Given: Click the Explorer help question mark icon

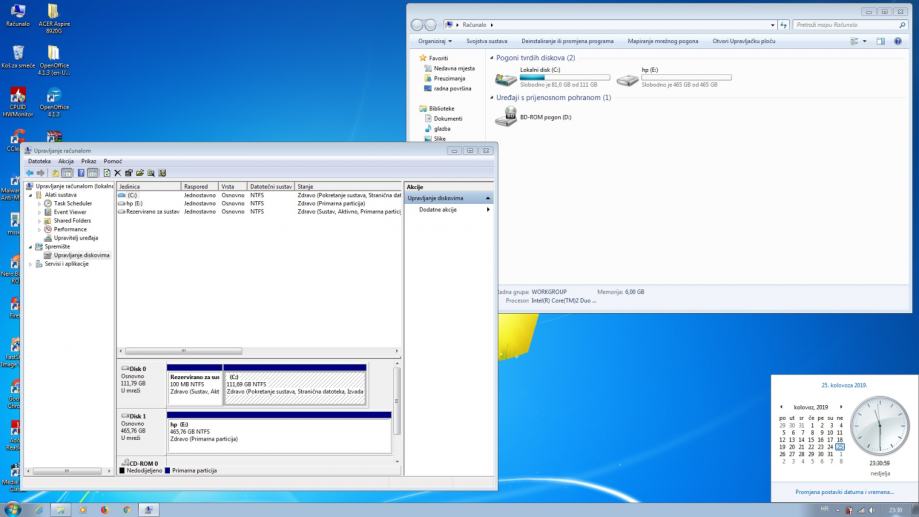Looking at the screenshot, I should (897, 41).
